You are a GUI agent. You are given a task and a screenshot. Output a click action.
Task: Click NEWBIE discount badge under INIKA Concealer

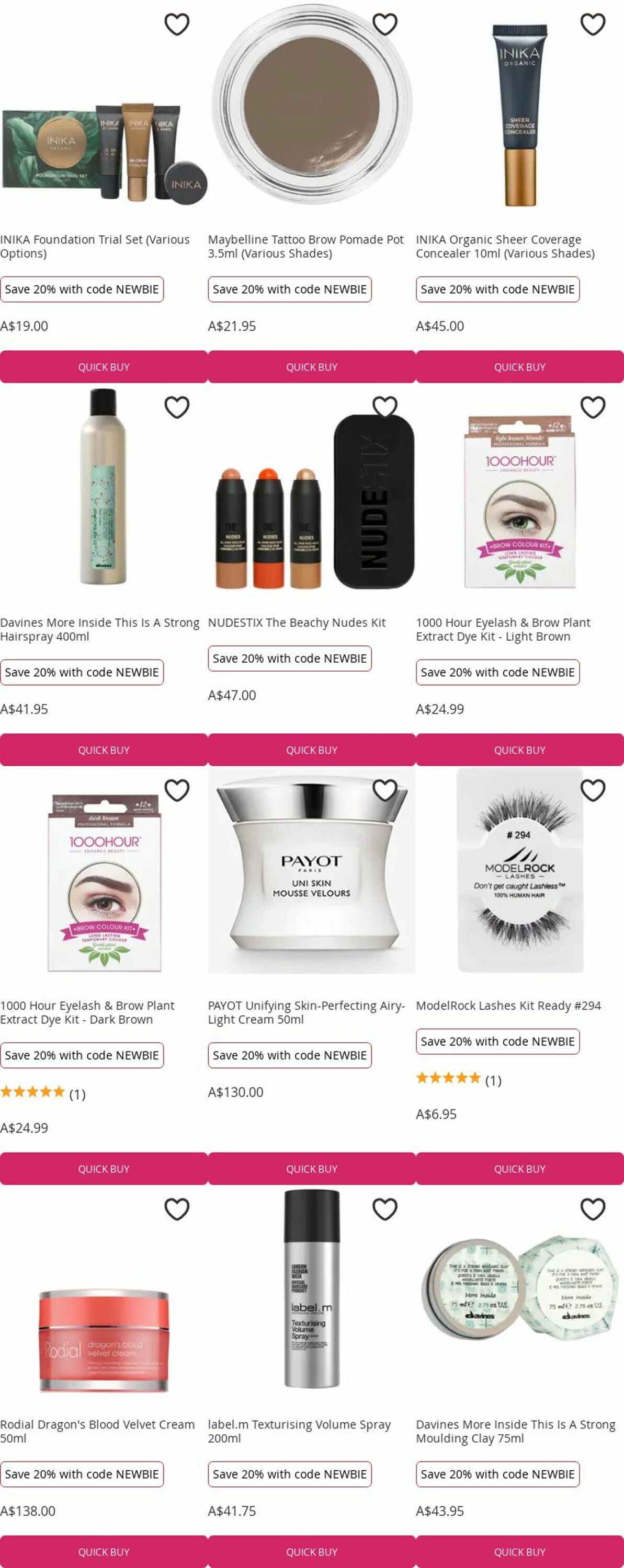pyautogui.click(x=497, y=289)
